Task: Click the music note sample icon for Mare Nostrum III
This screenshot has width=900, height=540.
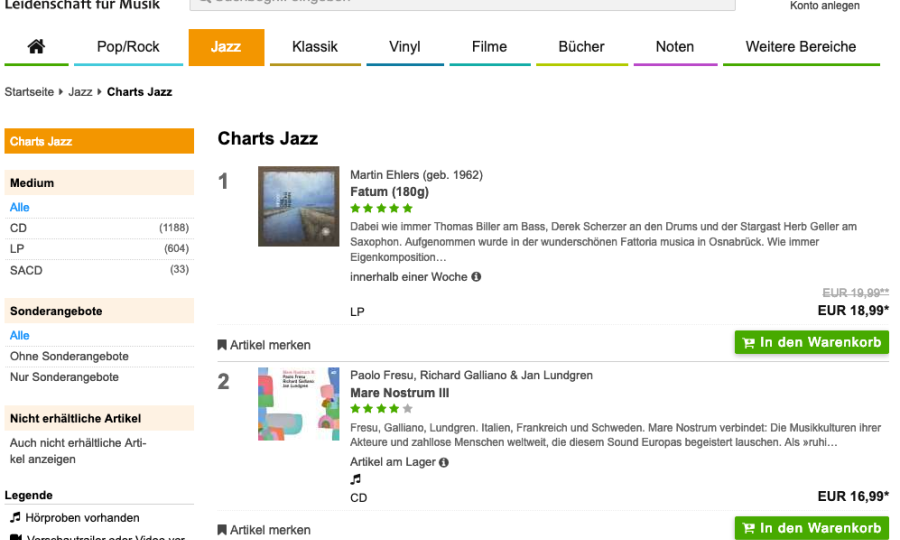Action: (355, 480)
